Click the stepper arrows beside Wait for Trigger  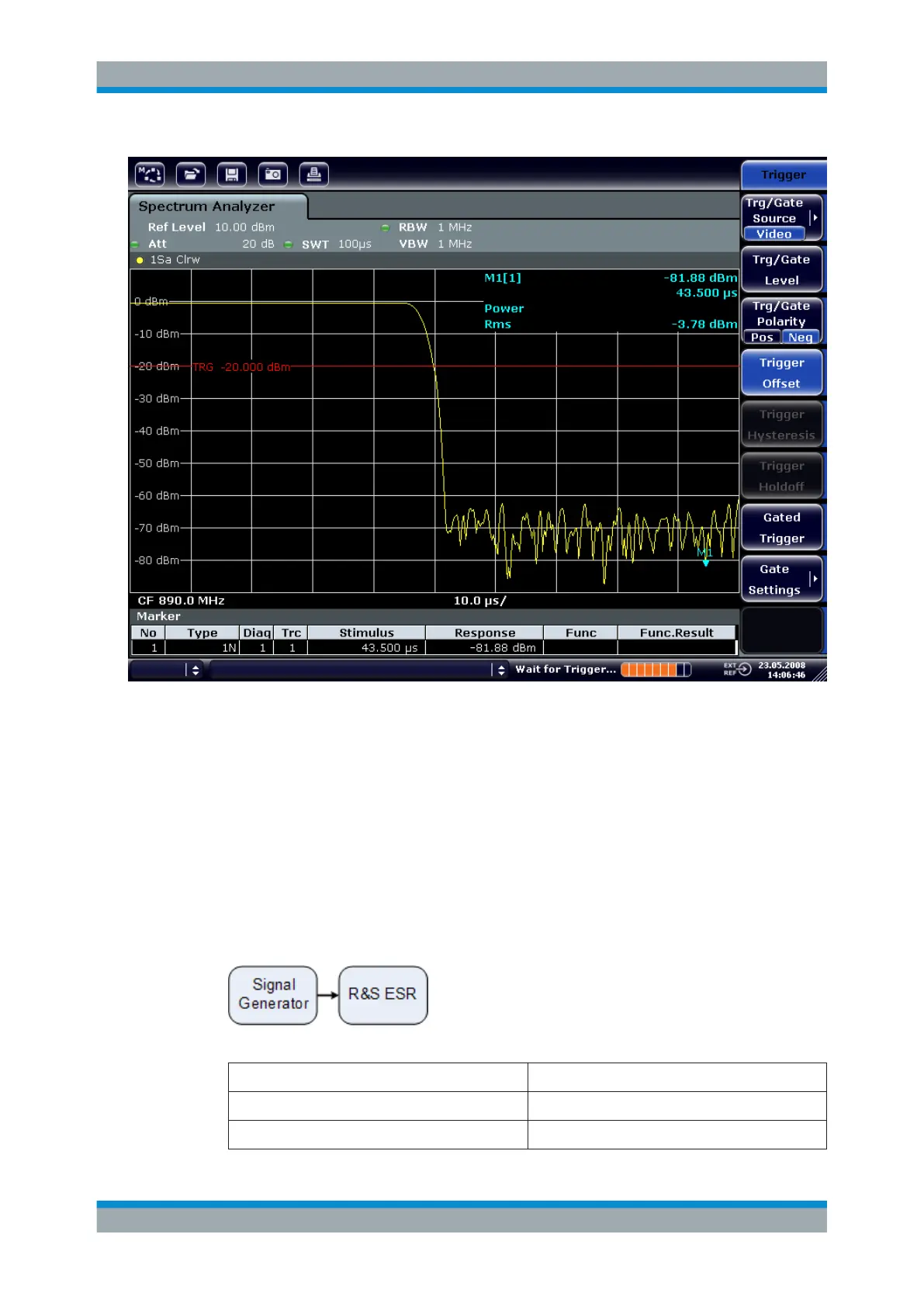(501, 670)
